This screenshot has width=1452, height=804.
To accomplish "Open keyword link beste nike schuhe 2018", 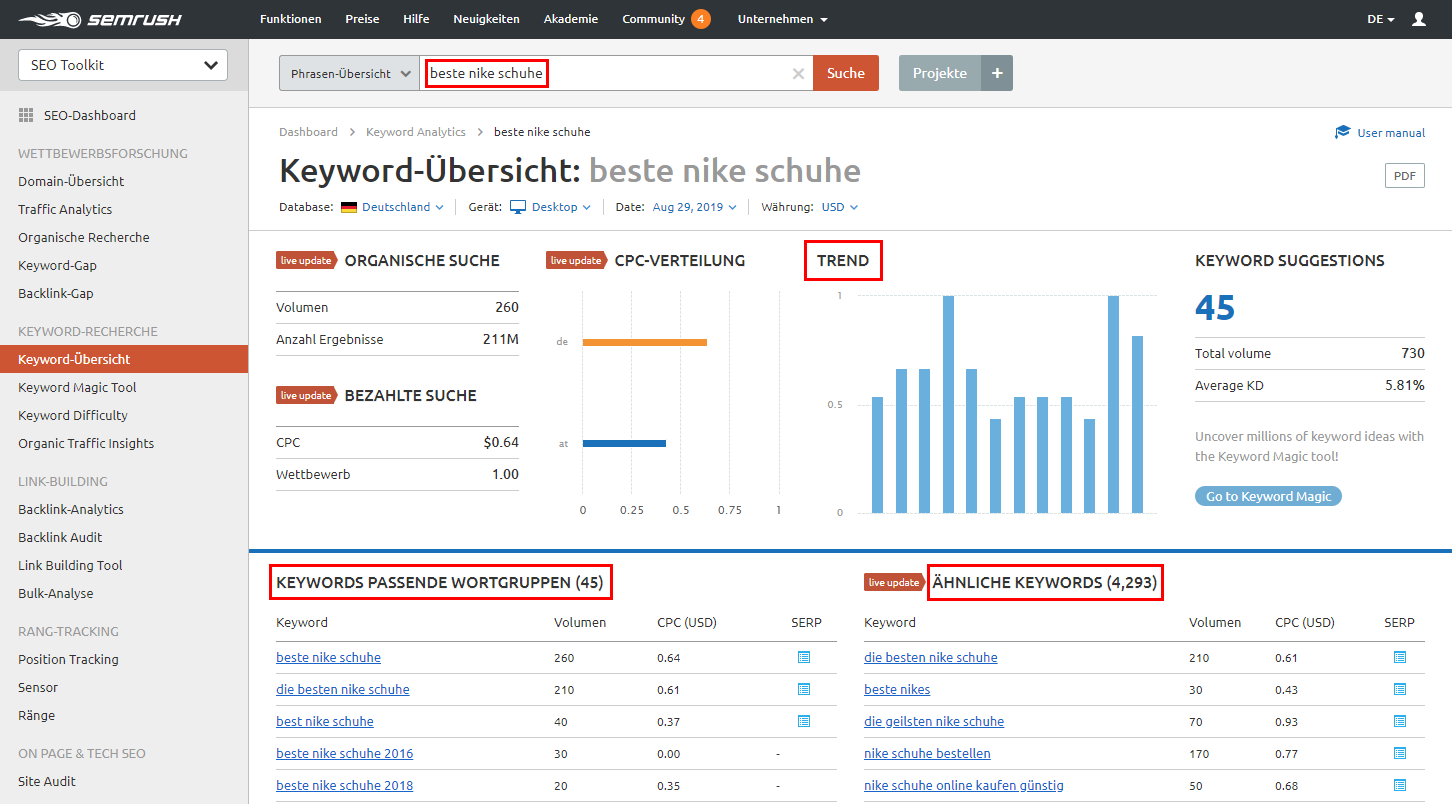I will [344, 785].
